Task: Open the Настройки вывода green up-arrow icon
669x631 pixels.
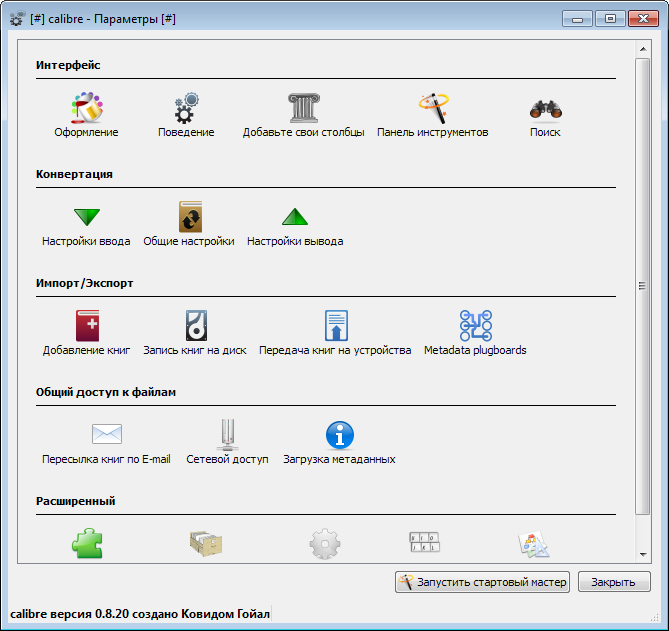Action: (x=295, y=216)
